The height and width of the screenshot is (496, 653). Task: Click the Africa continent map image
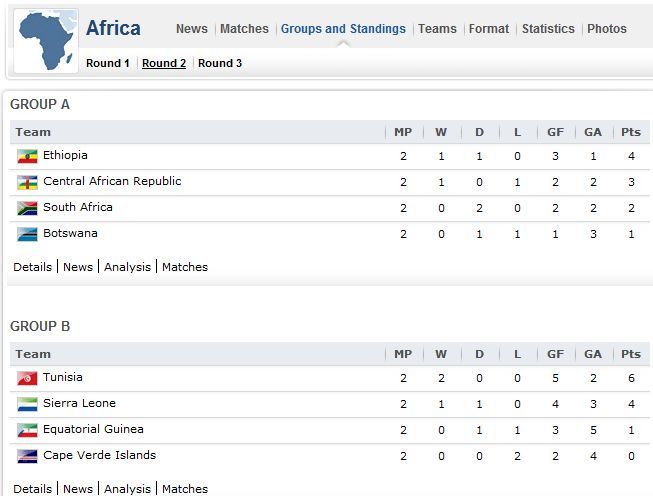coord(46,41)
